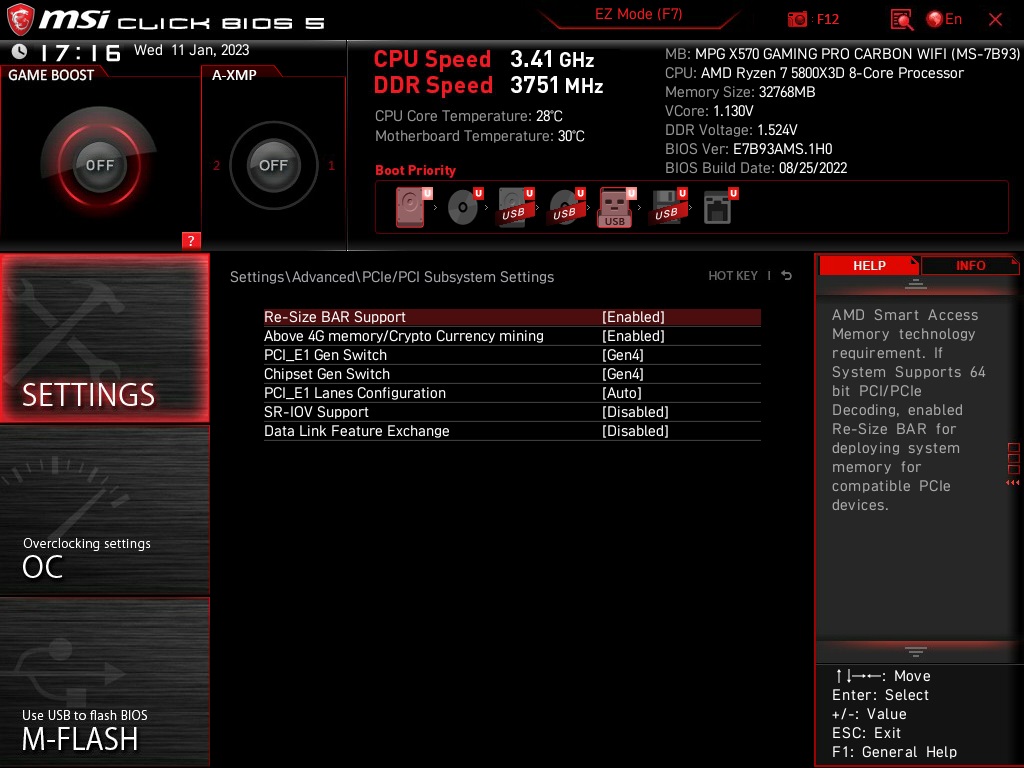Switch to the HELP tab

click(x=869, y=265)
